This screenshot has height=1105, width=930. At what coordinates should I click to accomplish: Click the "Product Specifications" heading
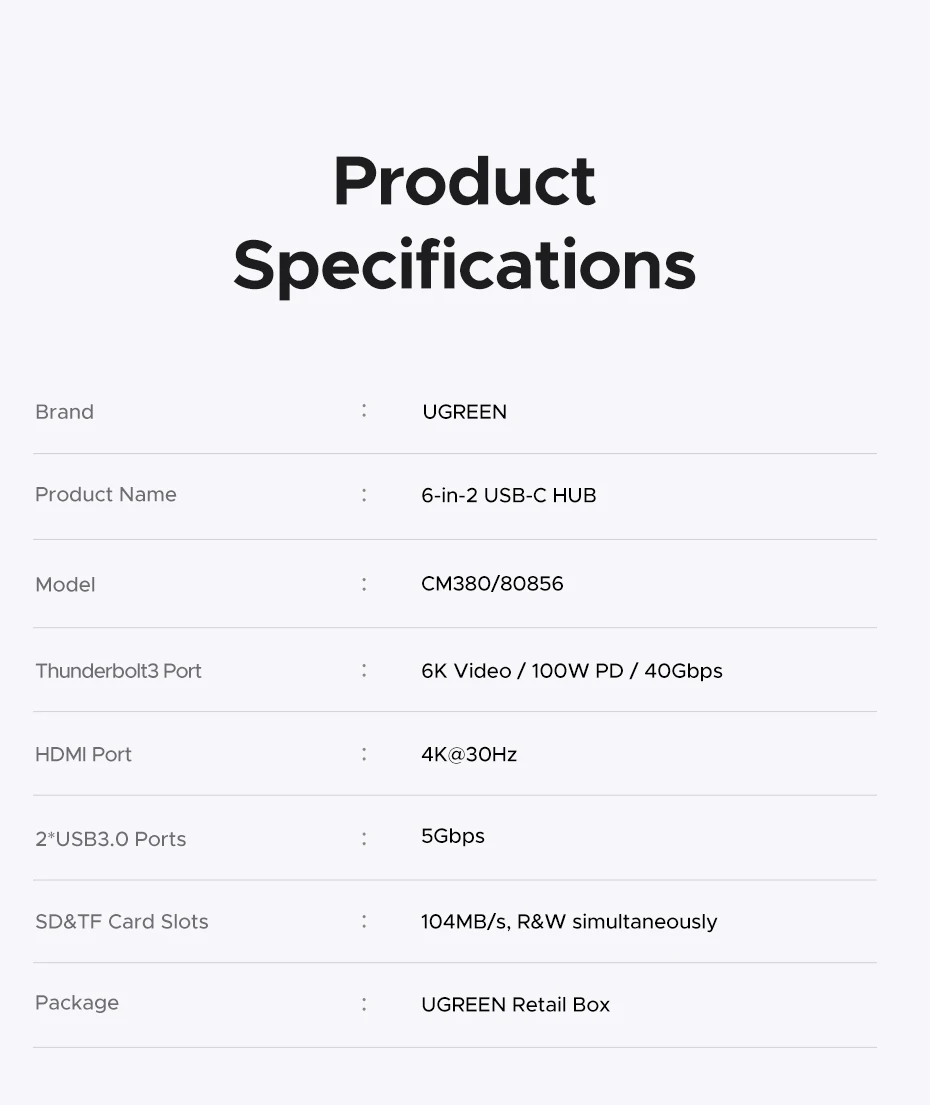[464, 223]
